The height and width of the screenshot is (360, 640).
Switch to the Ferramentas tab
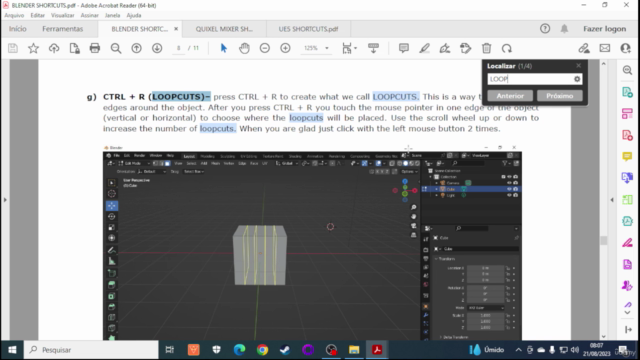pos(62,29)
